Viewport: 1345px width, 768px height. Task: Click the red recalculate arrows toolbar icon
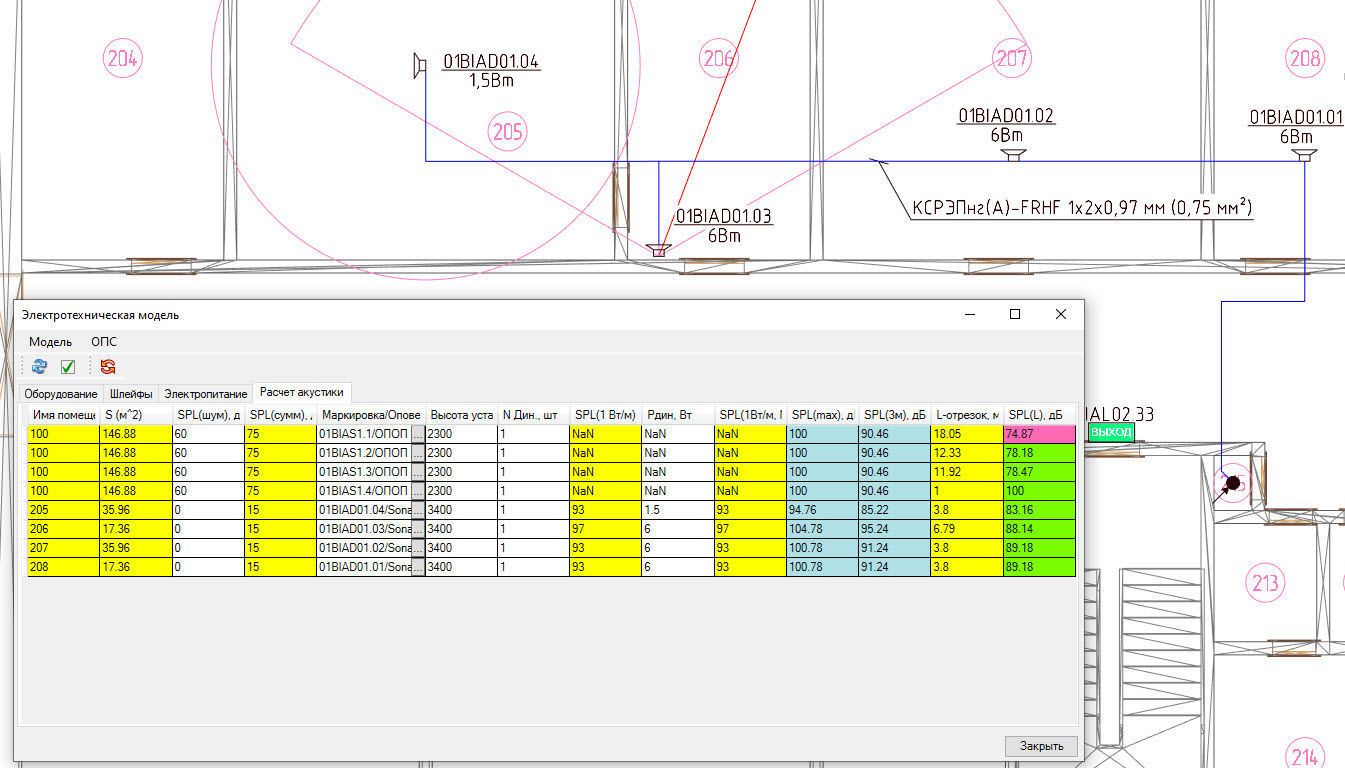pos(108,367)
